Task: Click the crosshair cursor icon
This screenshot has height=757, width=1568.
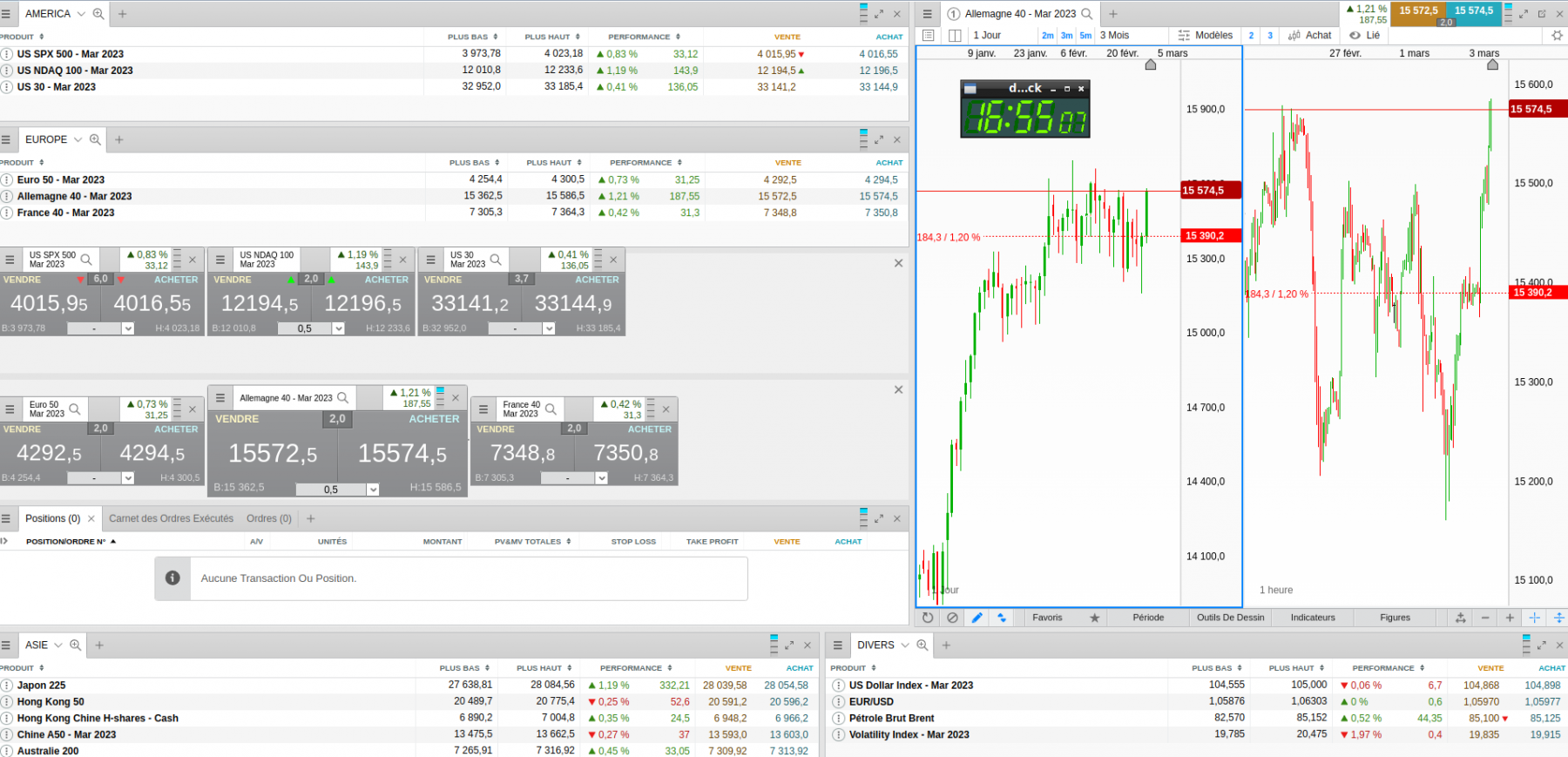Action: [1534, 618]
